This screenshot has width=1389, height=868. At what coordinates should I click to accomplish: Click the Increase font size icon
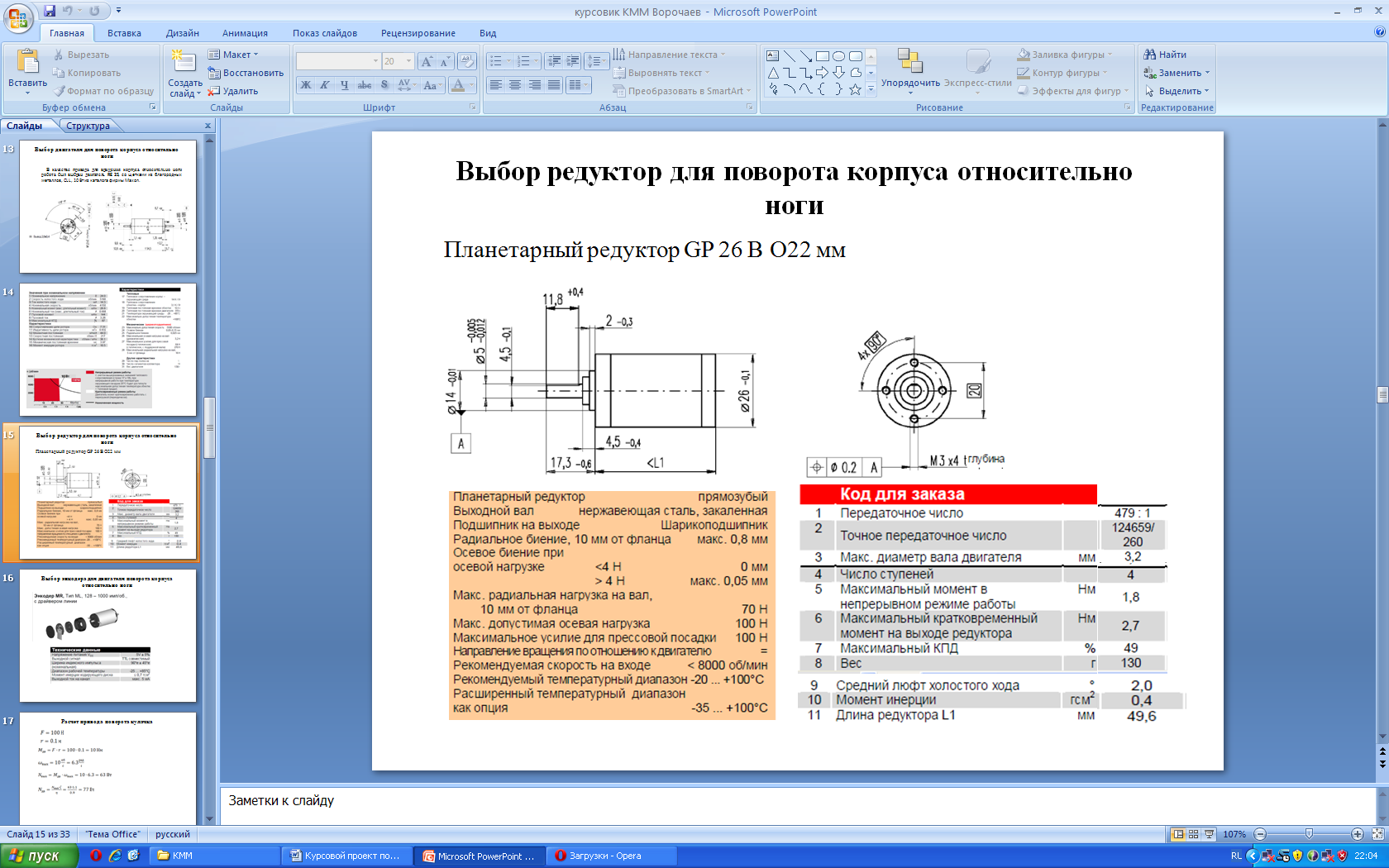[426, 61]
